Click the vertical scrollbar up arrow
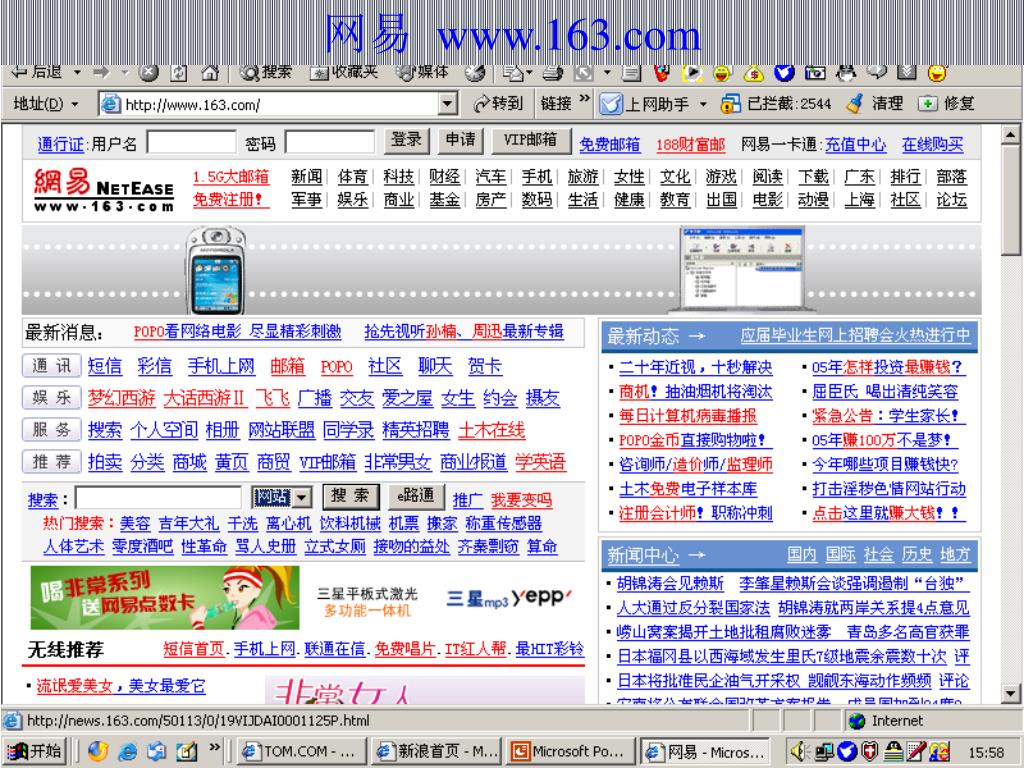 coord(1010,135)
